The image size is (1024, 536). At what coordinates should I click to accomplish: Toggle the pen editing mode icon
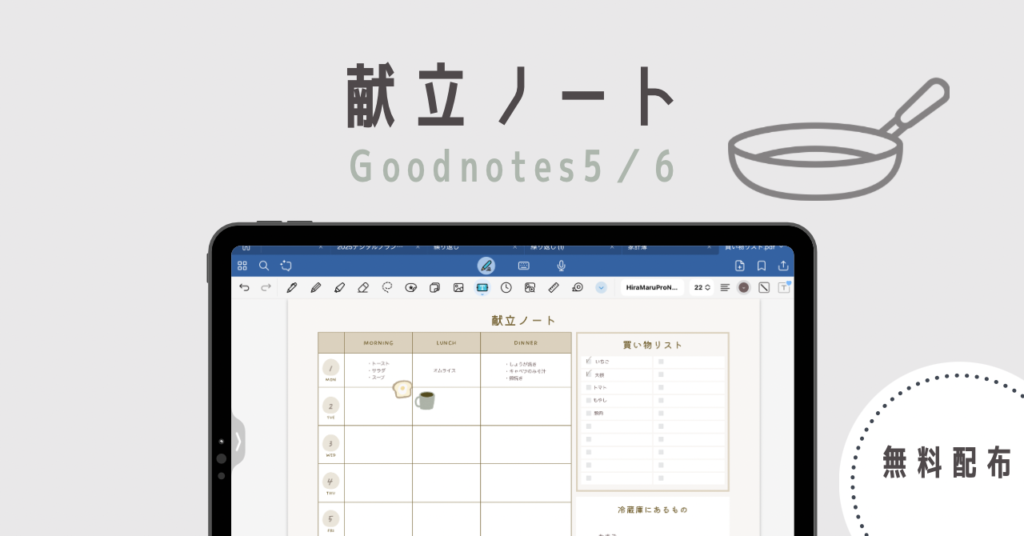[x=486, y=266]
